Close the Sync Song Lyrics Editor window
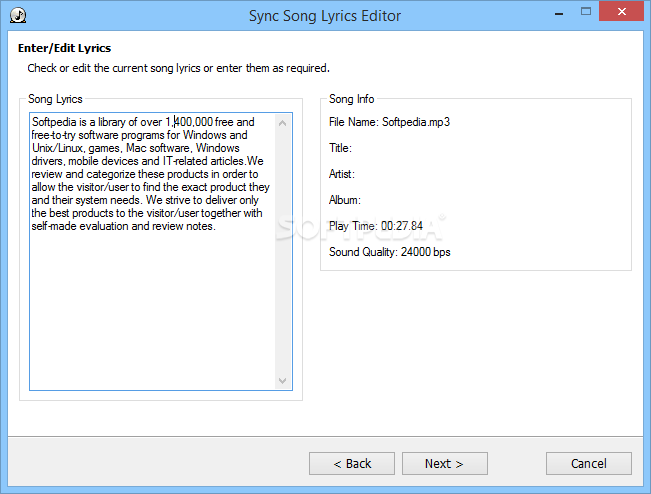Image resolution: width=651 pixels, height=494 pixels. [x=622, y=12]
